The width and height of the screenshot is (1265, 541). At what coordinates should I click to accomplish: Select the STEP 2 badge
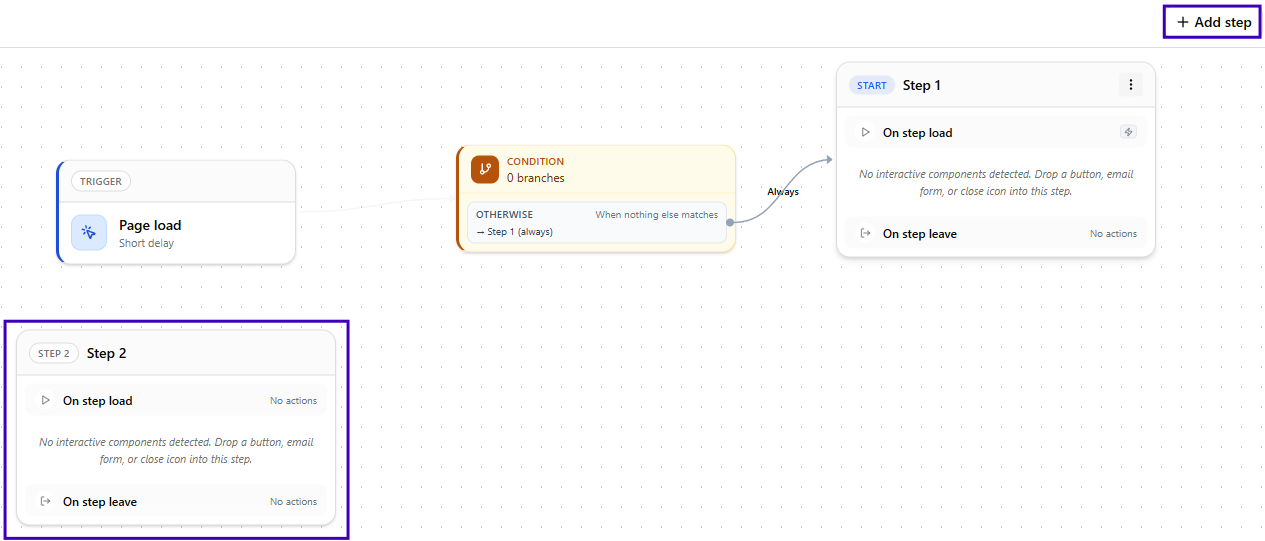(54, 353)
